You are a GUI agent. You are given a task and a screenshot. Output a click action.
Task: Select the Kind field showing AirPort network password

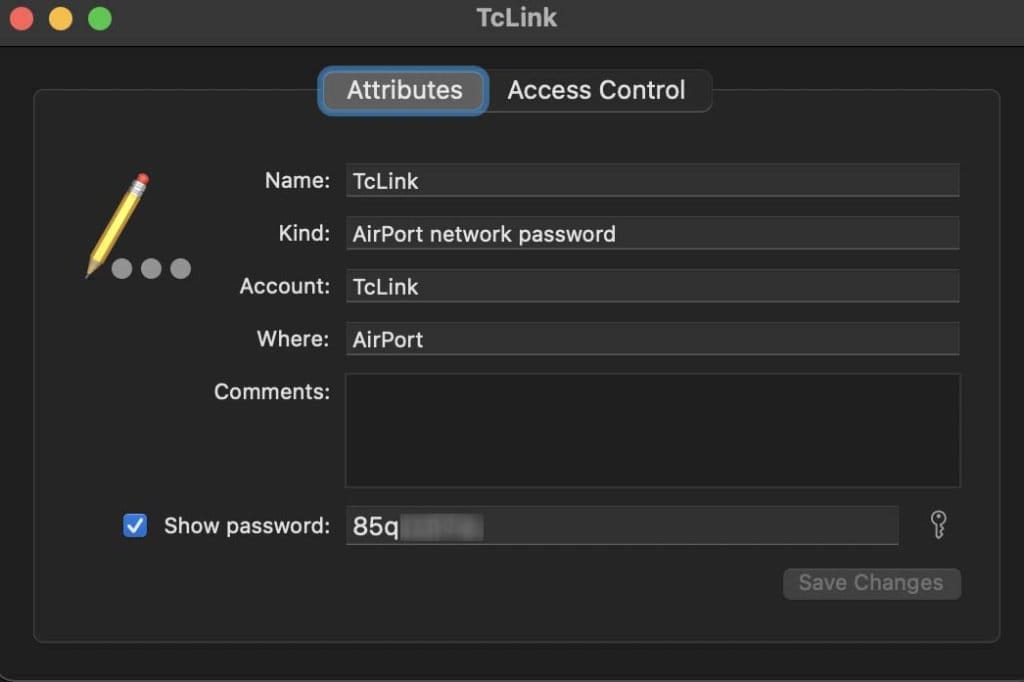pos(650,233)
